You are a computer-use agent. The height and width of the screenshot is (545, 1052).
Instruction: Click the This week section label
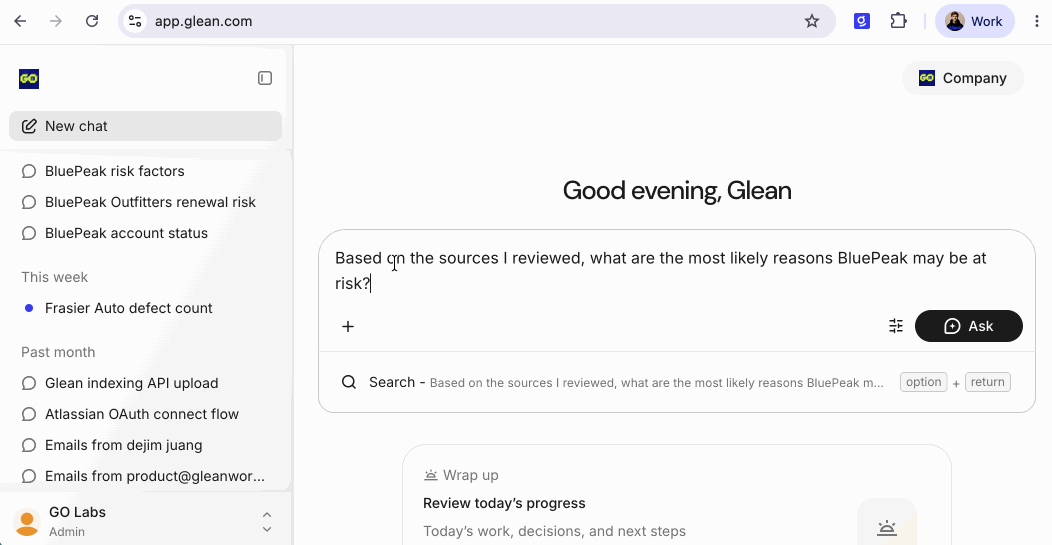[54, 277]
